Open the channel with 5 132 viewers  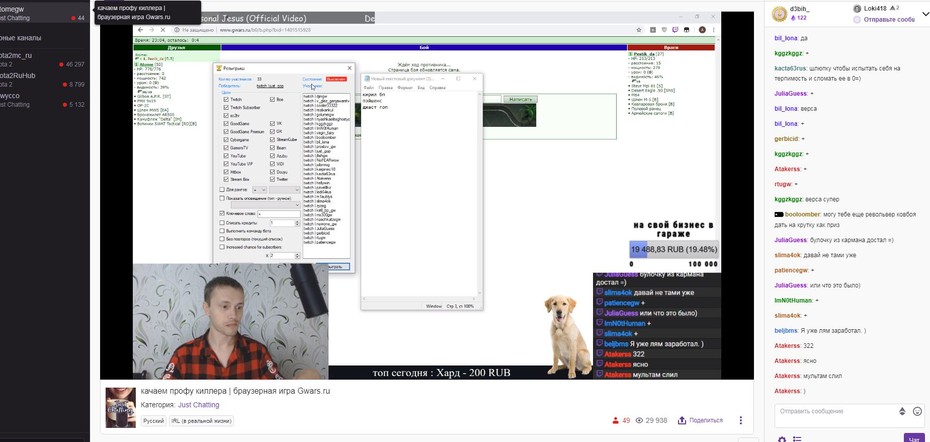pos(43,100)
